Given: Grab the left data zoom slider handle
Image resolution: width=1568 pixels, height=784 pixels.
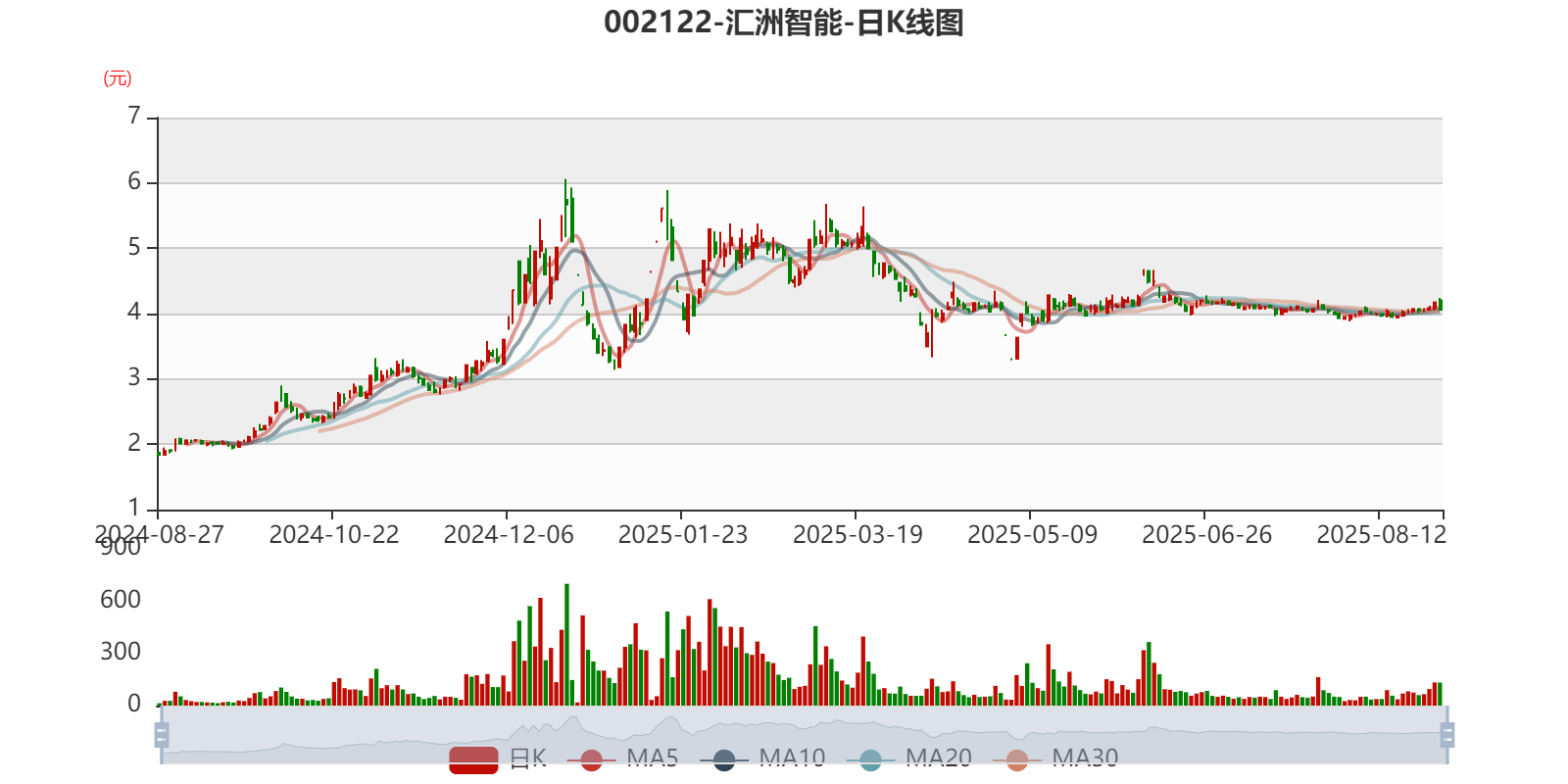Looking at the screenshot, I should [162, 734].
